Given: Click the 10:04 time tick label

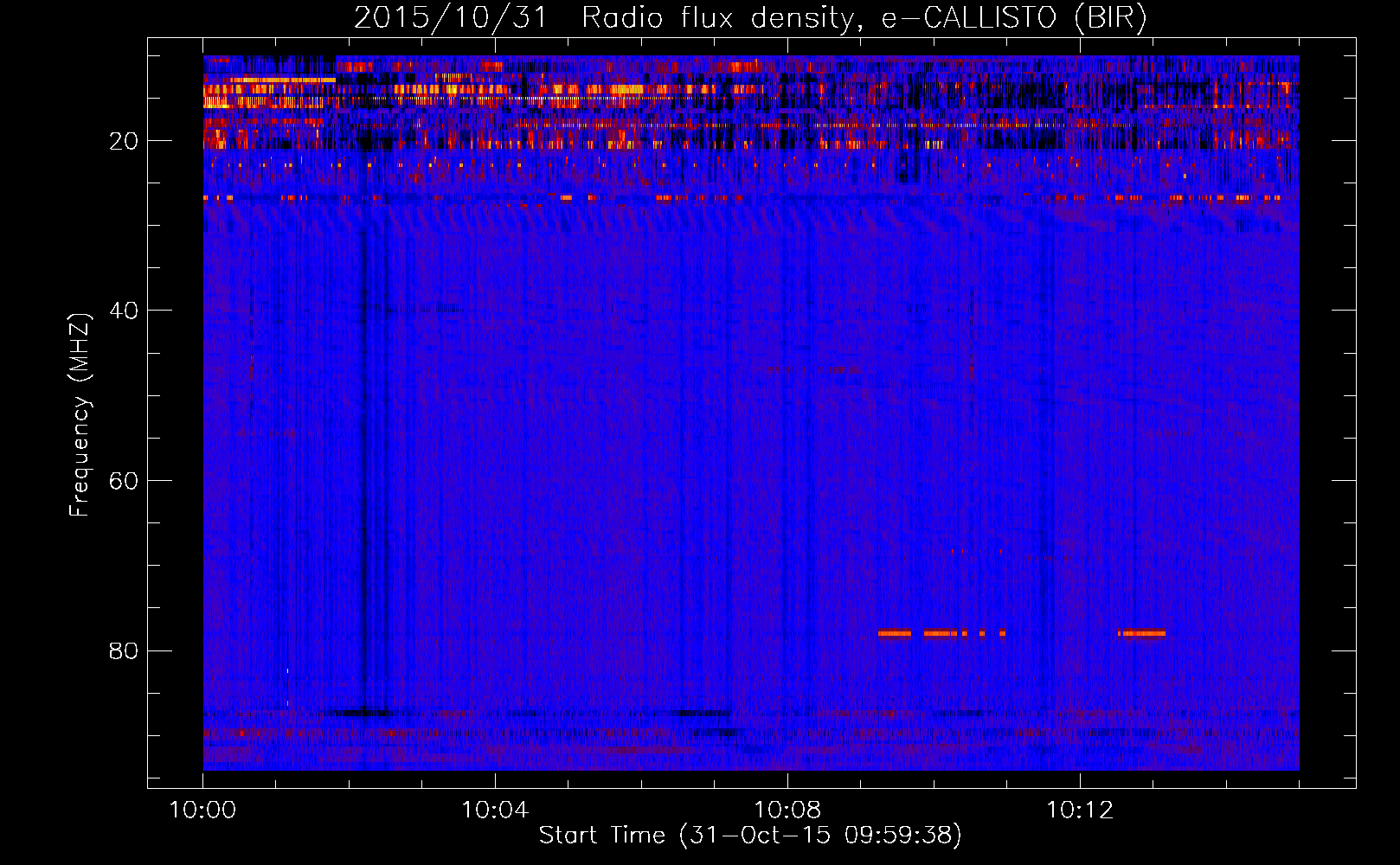Looking at the screenshot, I should (495, 811).
